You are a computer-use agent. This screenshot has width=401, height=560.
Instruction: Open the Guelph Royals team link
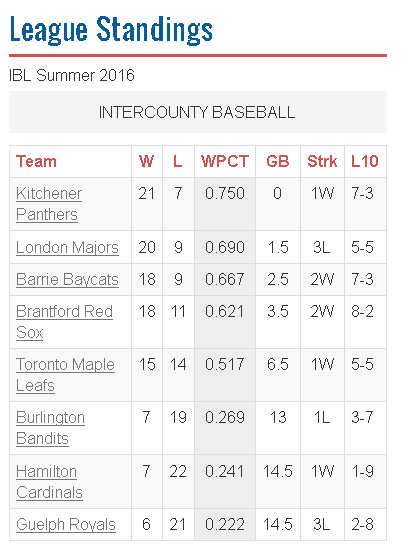66,525
